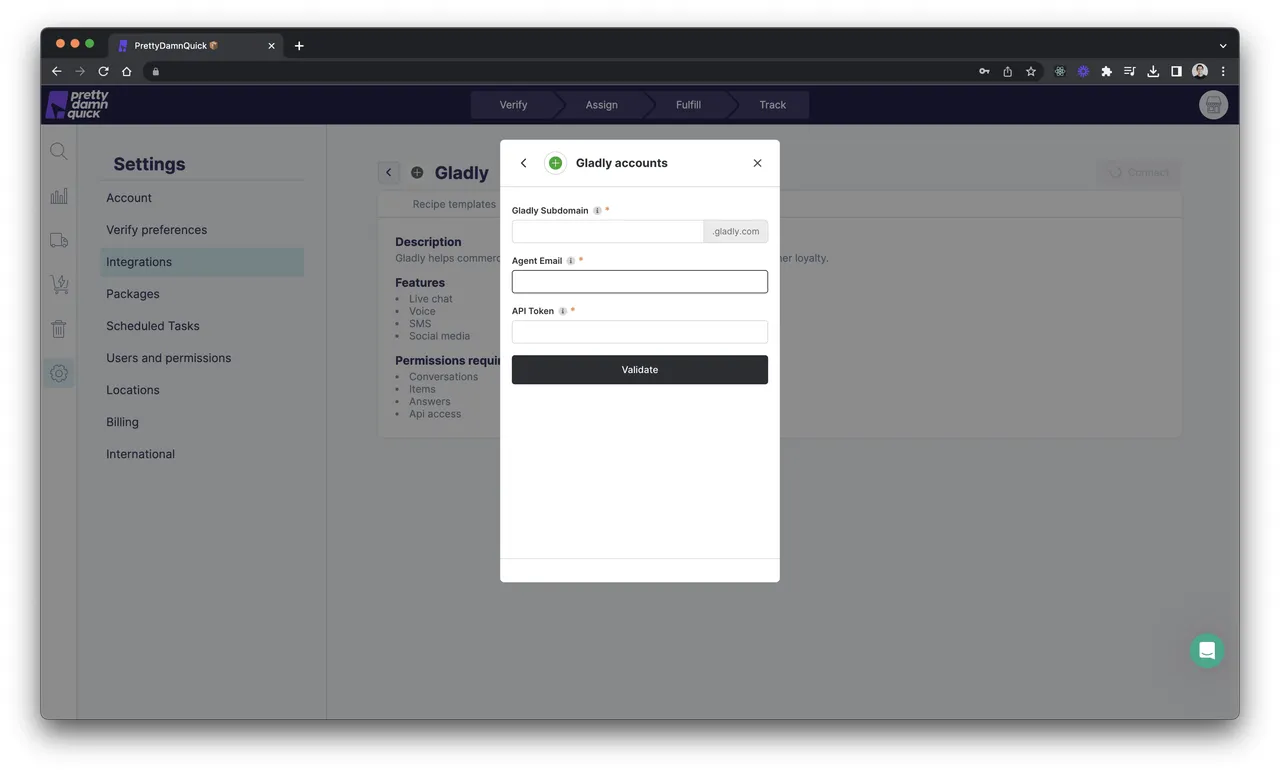The image size is (1280, 773).
Task: Reload the page in browser
Action: pos(103,71)
